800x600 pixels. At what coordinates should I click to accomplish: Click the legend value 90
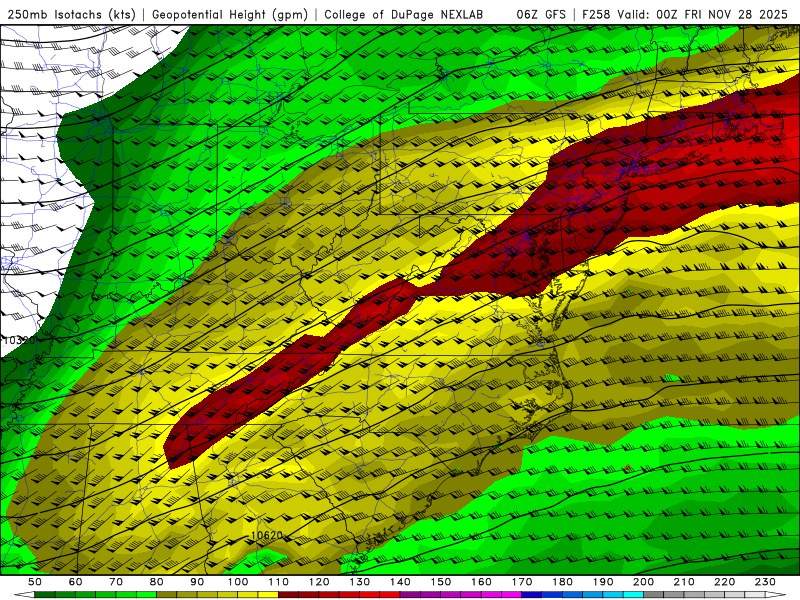point(197,582)
